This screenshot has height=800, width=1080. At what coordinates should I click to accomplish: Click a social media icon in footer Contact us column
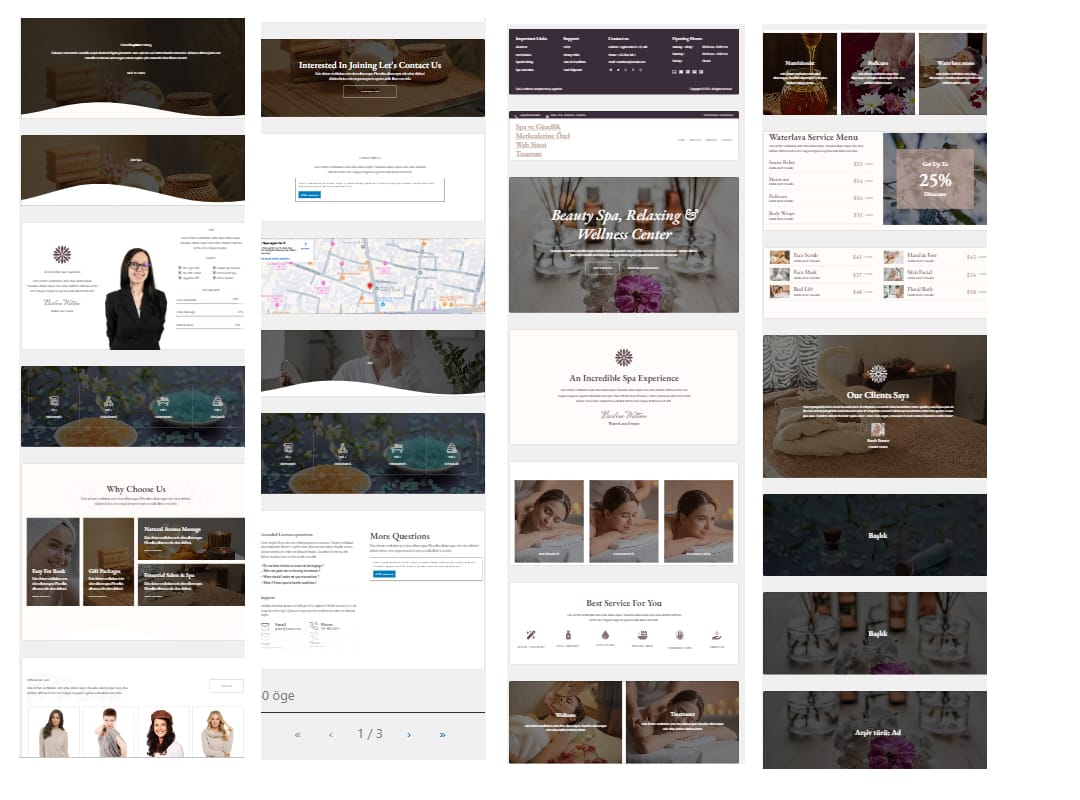(612, 69)
